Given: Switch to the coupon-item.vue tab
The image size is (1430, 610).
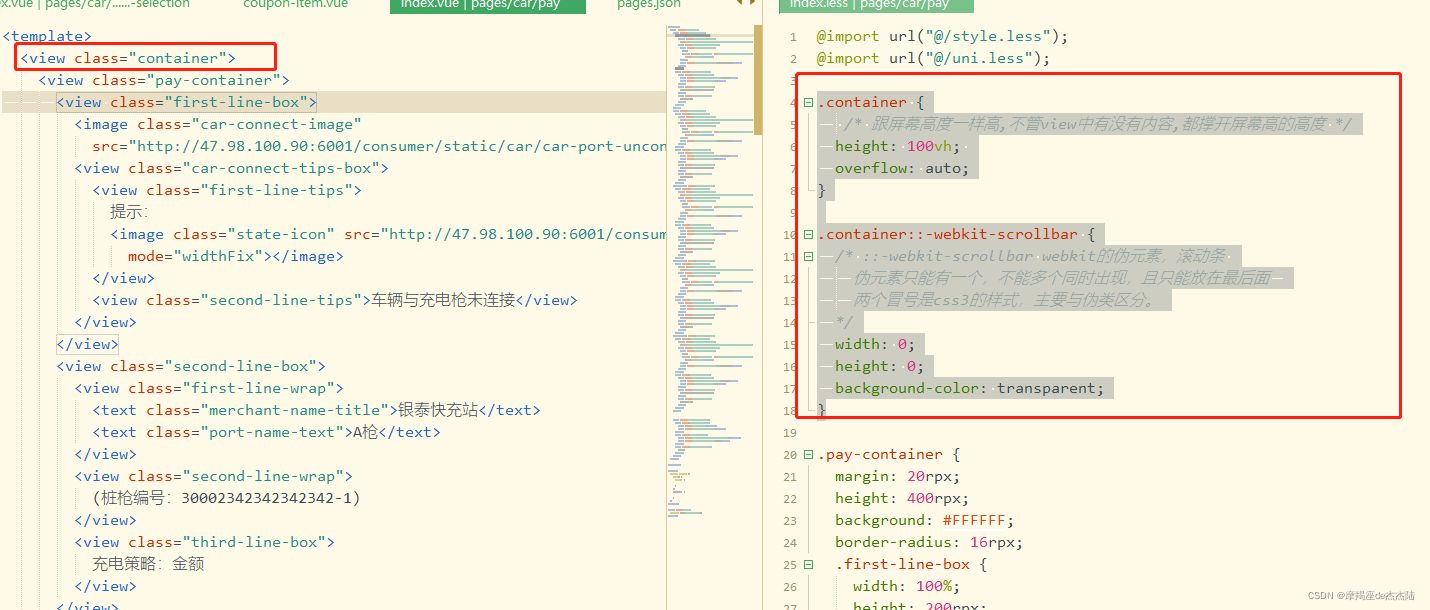Looking at the screenshot, I should click(x=296, y=4).
